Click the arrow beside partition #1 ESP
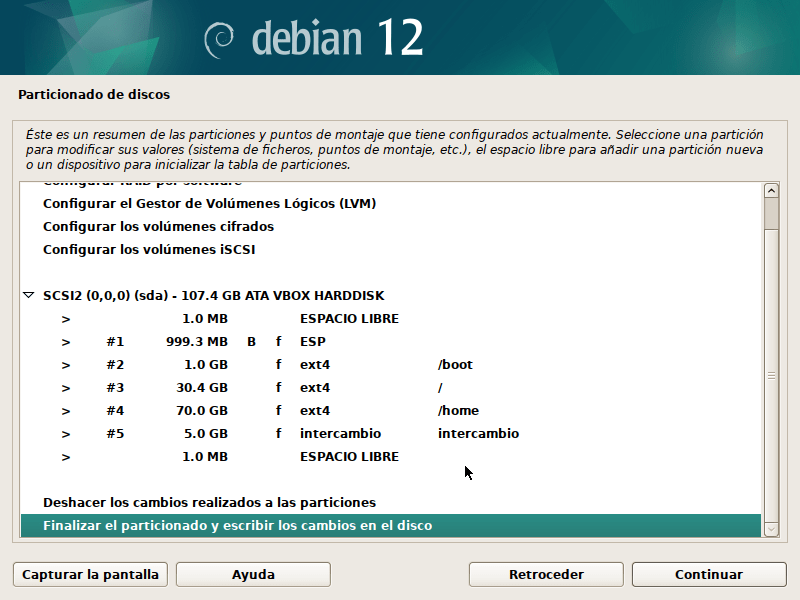Viewport: 800px width, 600px height. tap(66, 342)
